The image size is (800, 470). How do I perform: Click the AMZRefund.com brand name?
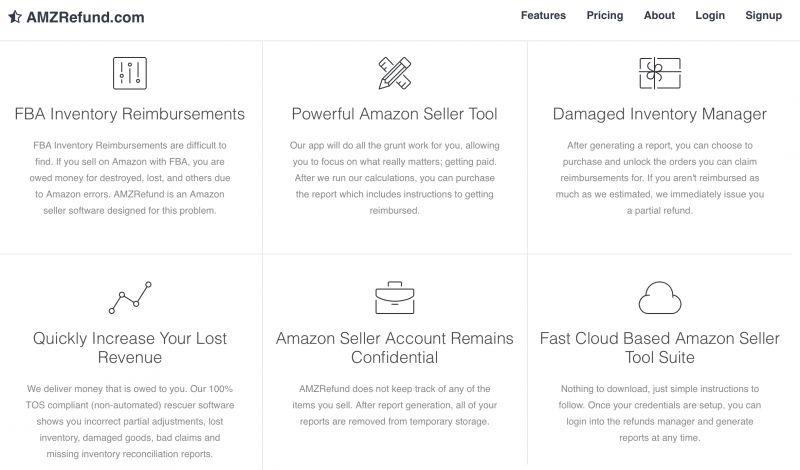point(85,17)
